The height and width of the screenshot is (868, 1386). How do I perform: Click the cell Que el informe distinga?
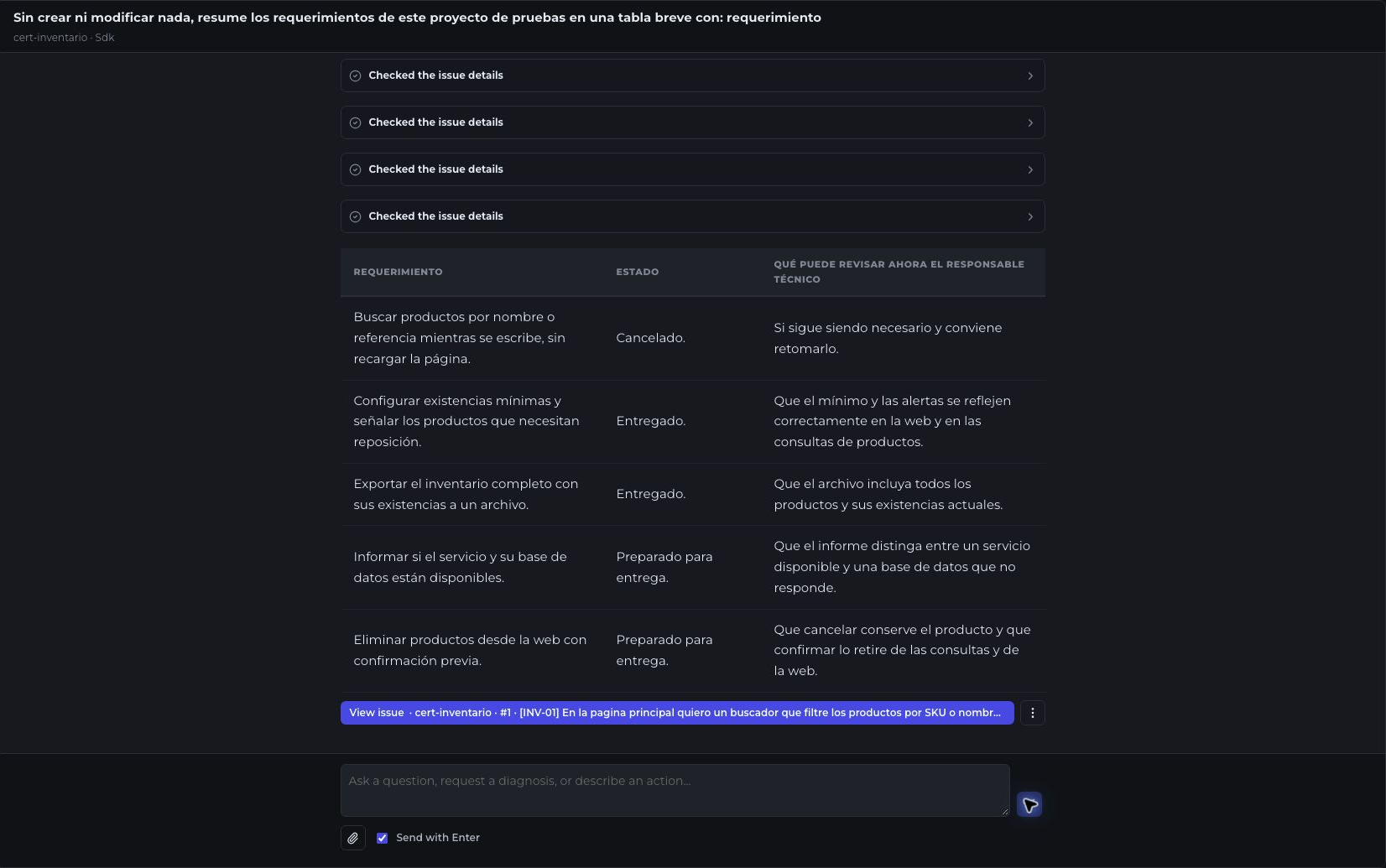[902, 567]
